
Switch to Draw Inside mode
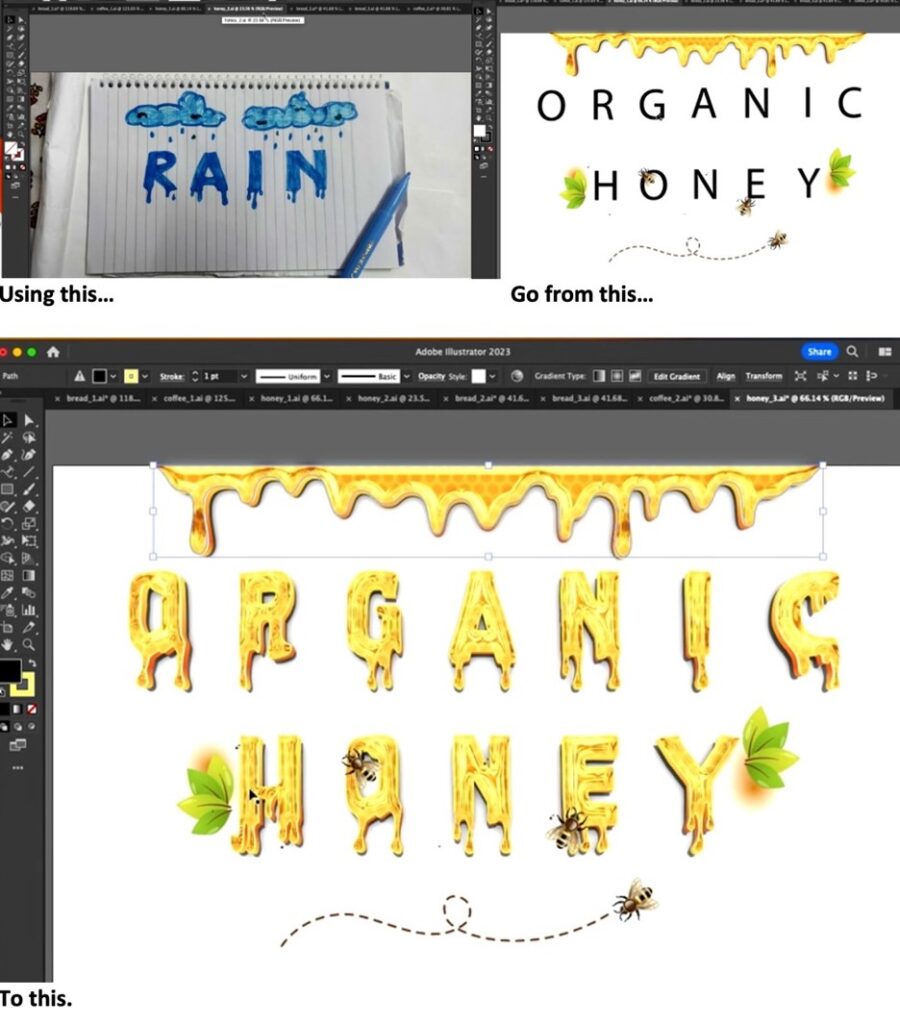coord(31,726)
